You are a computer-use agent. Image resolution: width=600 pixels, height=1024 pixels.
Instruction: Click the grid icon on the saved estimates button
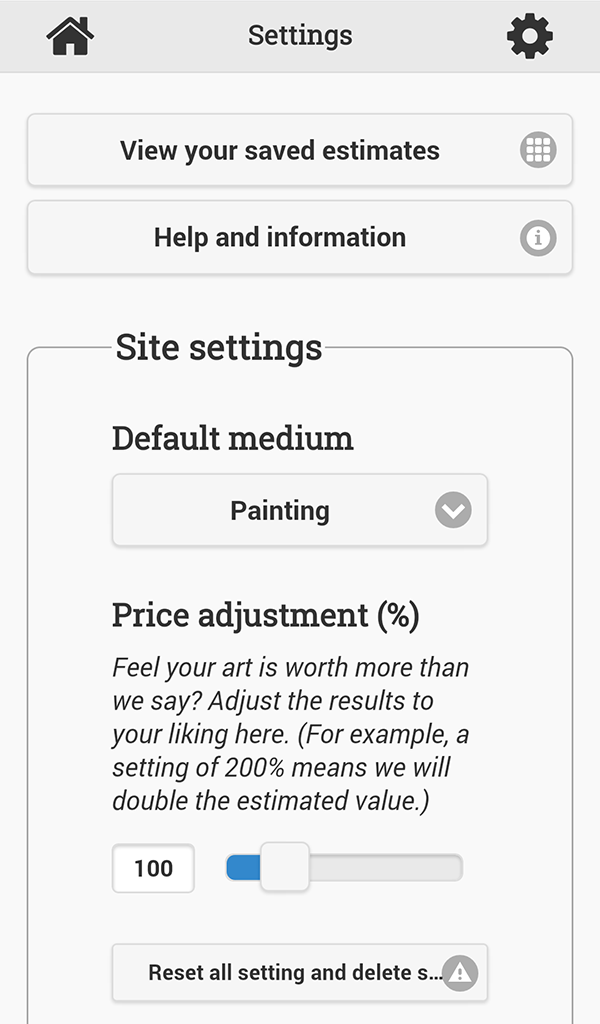point(538,150)
